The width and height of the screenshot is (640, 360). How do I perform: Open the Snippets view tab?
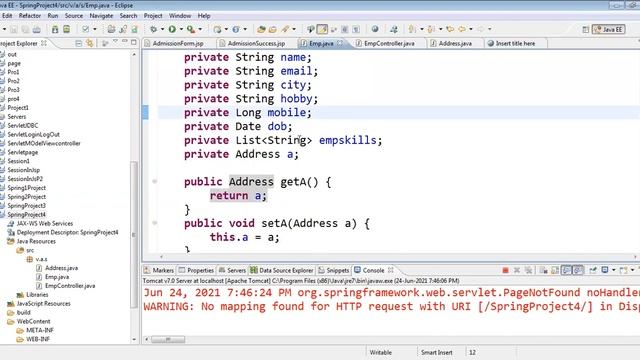coord(334,270)
